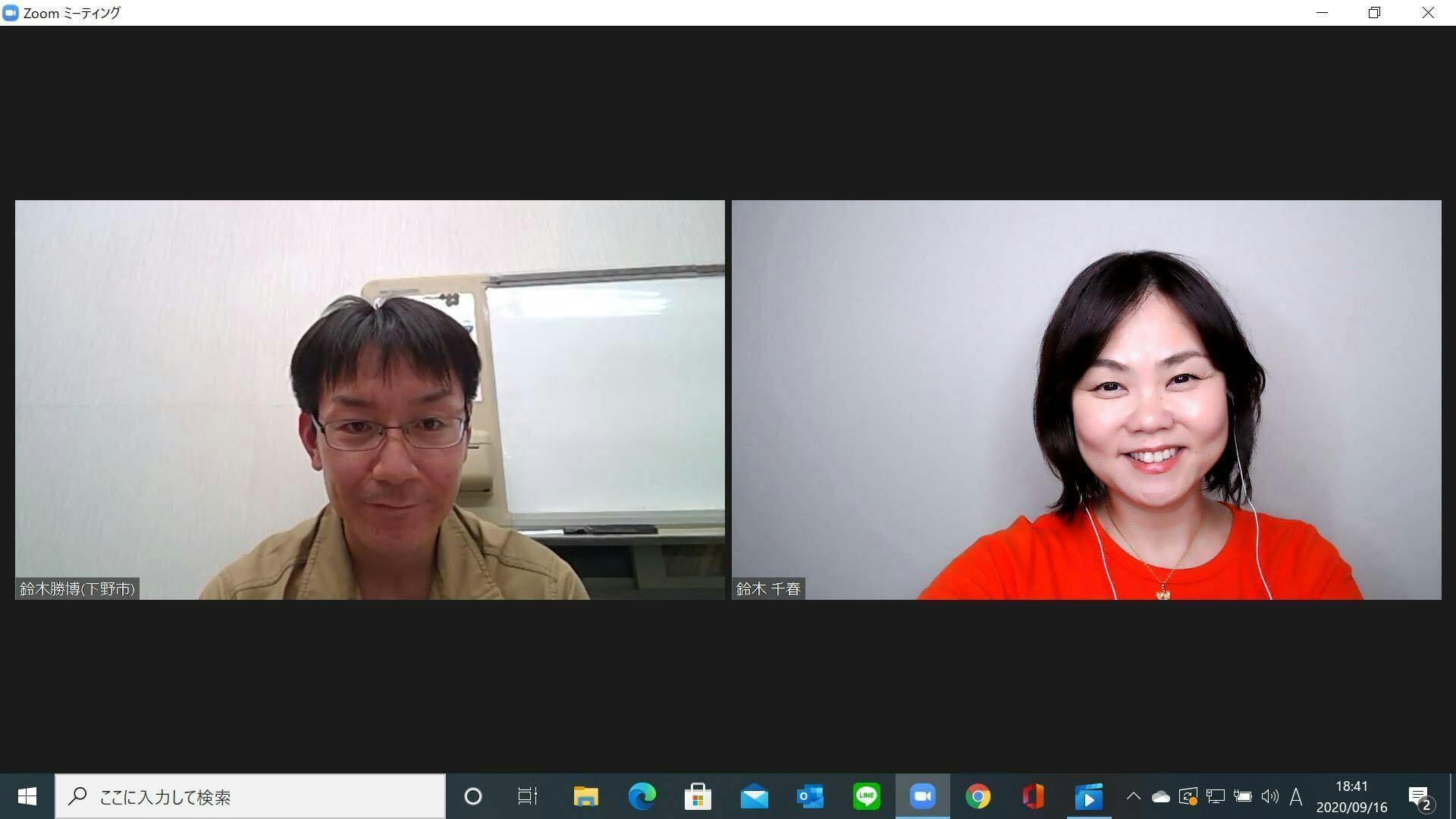Open Microsoft Store from the taskbar
The height and width of the screenshot is (819, 1456).
click(x=698, y=796)
